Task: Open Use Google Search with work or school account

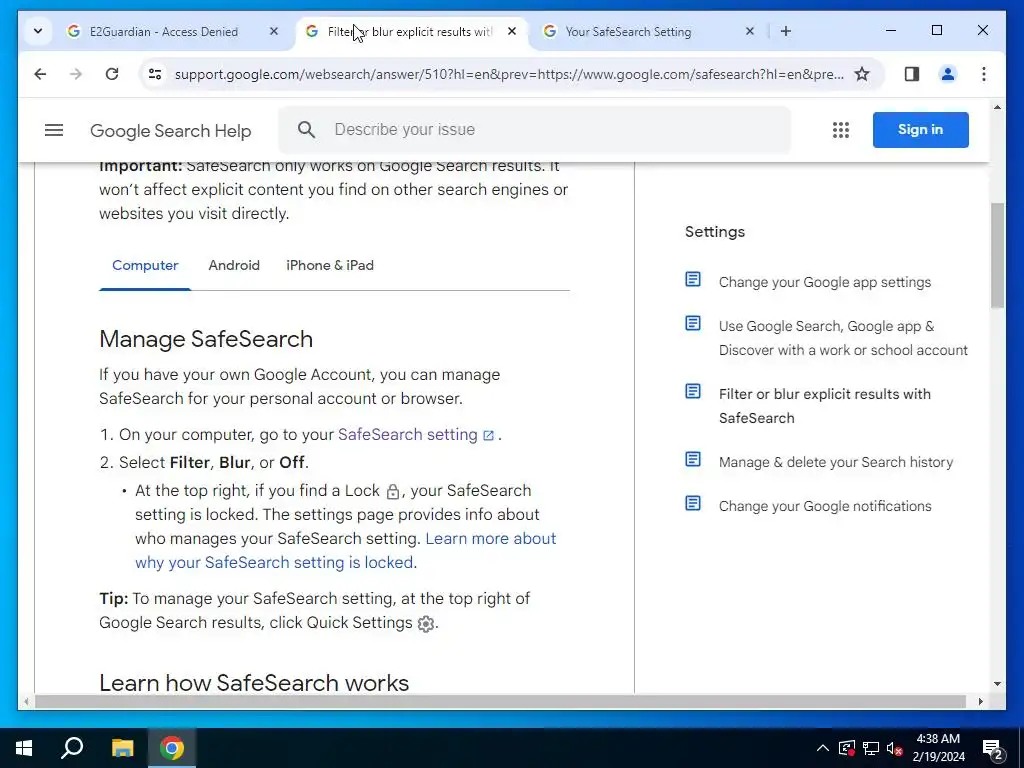Action: click(843, 338)
